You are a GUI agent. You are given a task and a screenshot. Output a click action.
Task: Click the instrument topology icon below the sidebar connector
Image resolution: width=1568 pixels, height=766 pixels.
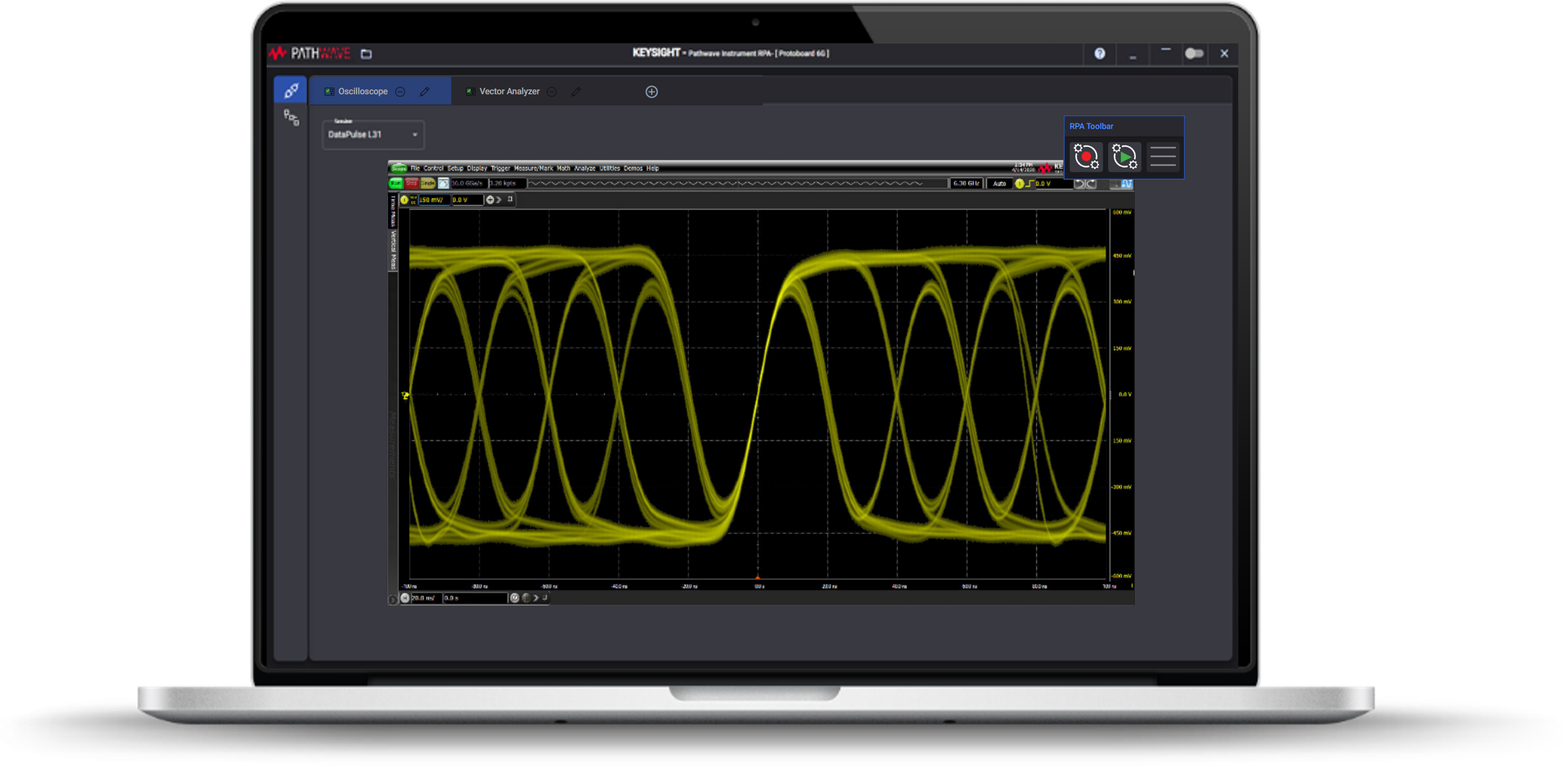(x=291, y=118)
